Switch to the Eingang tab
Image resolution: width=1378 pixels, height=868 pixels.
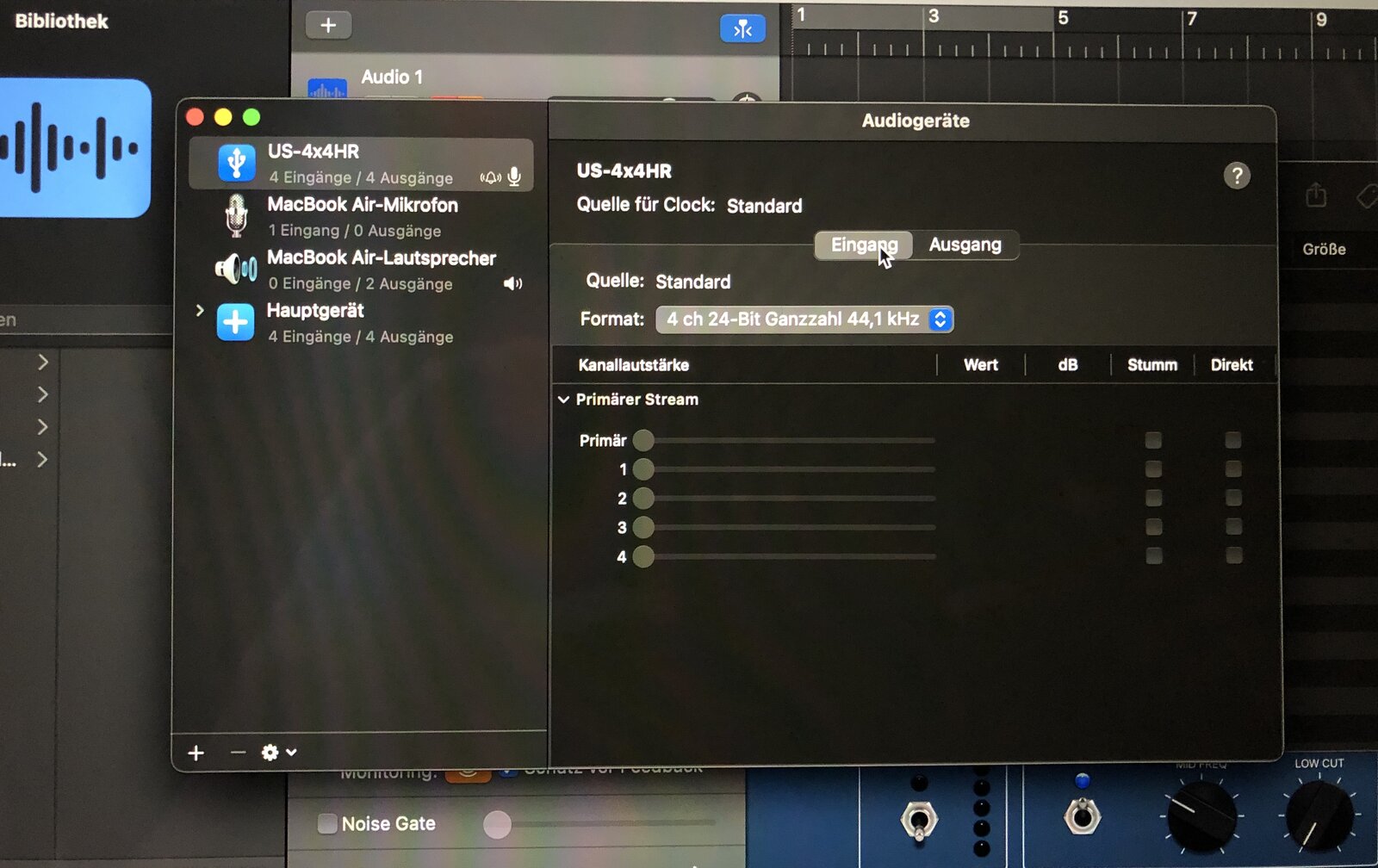pyautogui.click(x=864, y=245)
